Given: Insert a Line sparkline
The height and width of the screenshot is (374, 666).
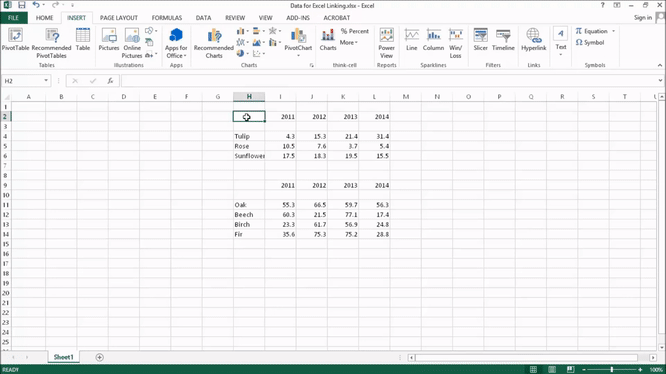Looking at the screenshot, I should coord(412,40).
